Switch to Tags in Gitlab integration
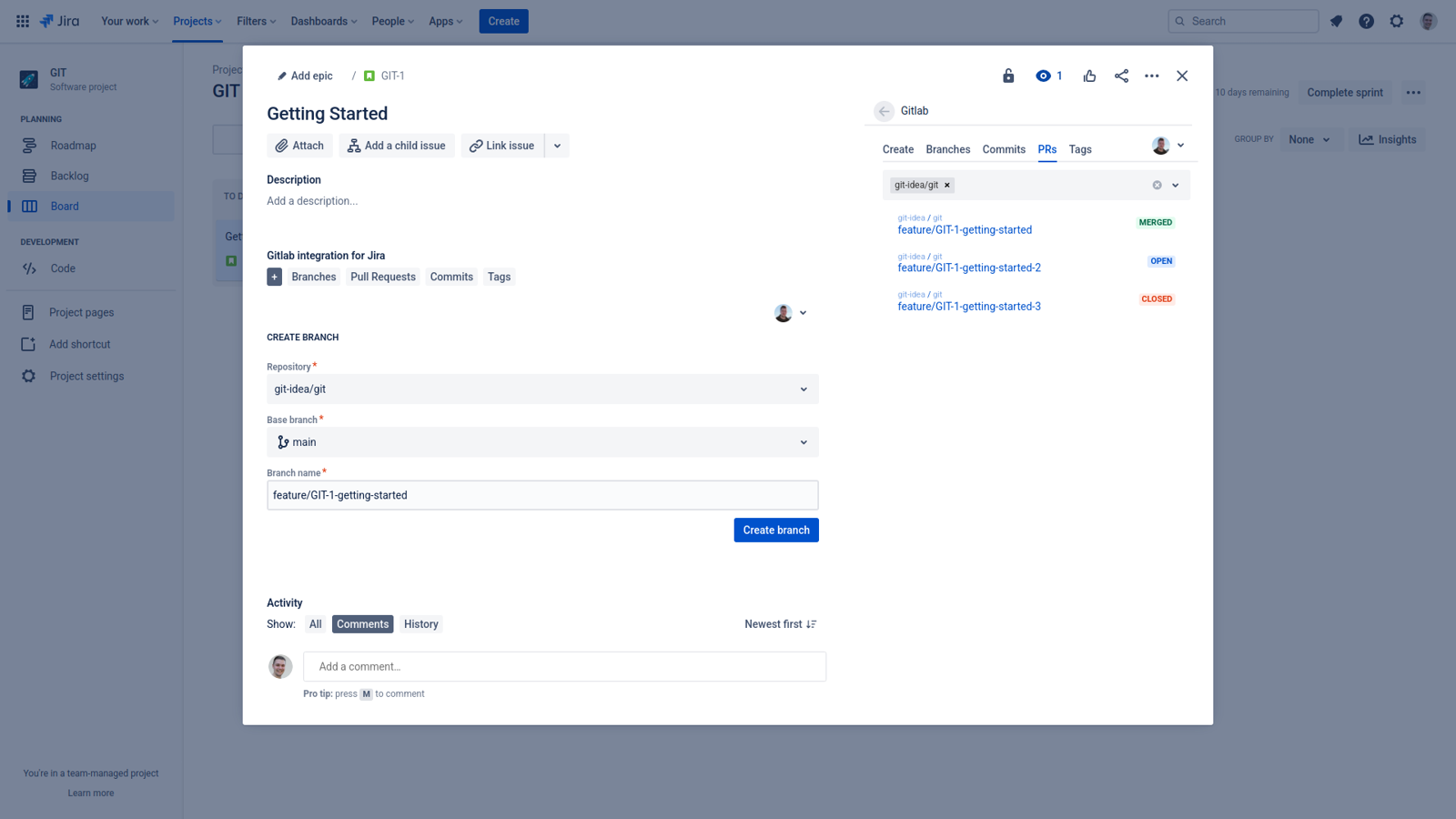Viewport: 1456px width, 819px height. coord(499,277)
